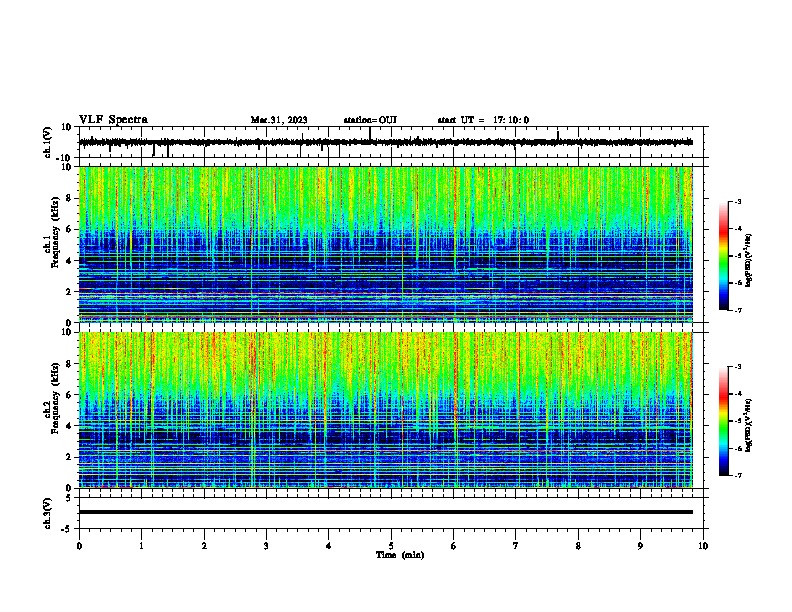Click the "-3" label on upper color bar
792x612 pixels.
[x=737, y=202]
